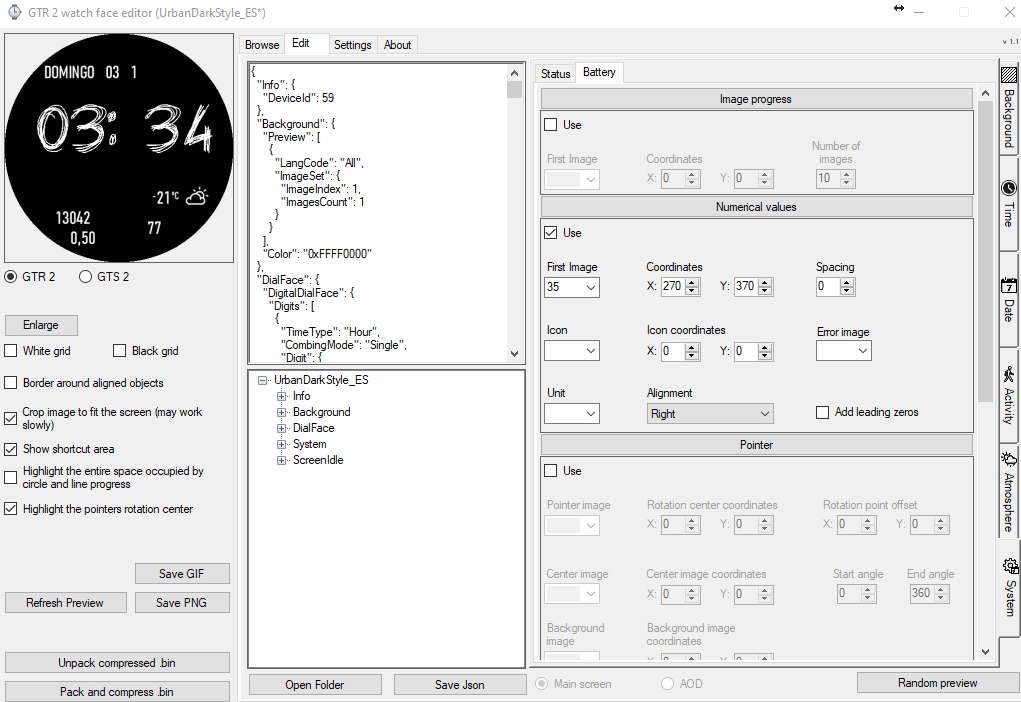The image size is (1021, 702).
Task: Increase the Spacing value with the up arrow
Action: (x=848, y=283)
